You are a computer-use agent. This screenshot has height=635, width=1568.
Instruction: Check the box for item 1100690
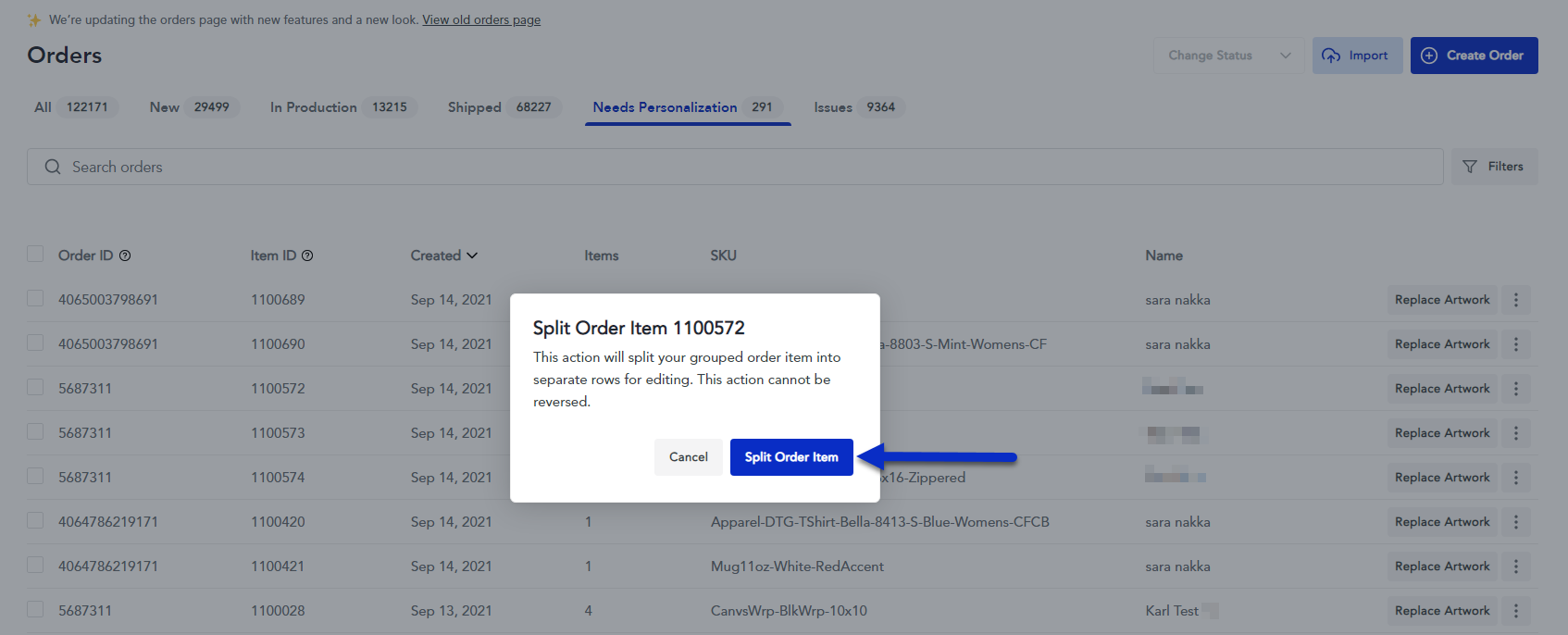pyautogui.click(x=35, y=343)
